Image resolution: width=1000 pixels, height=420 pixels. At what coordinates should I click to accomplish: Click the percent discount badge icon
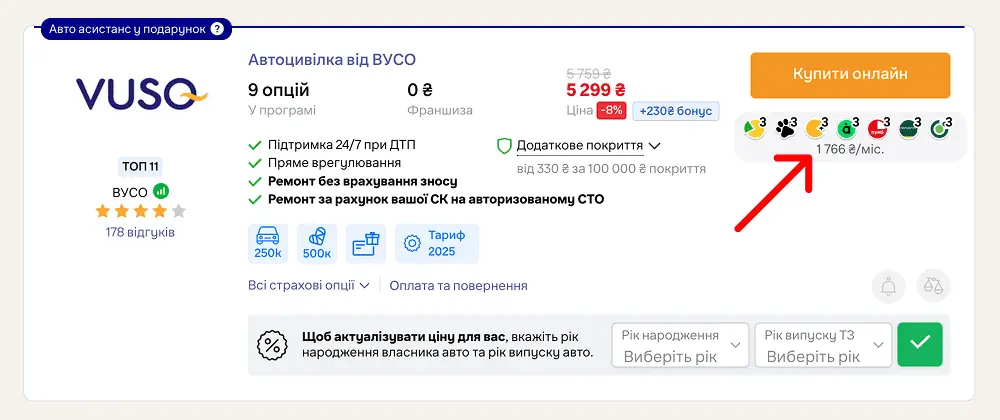[272, 345]
